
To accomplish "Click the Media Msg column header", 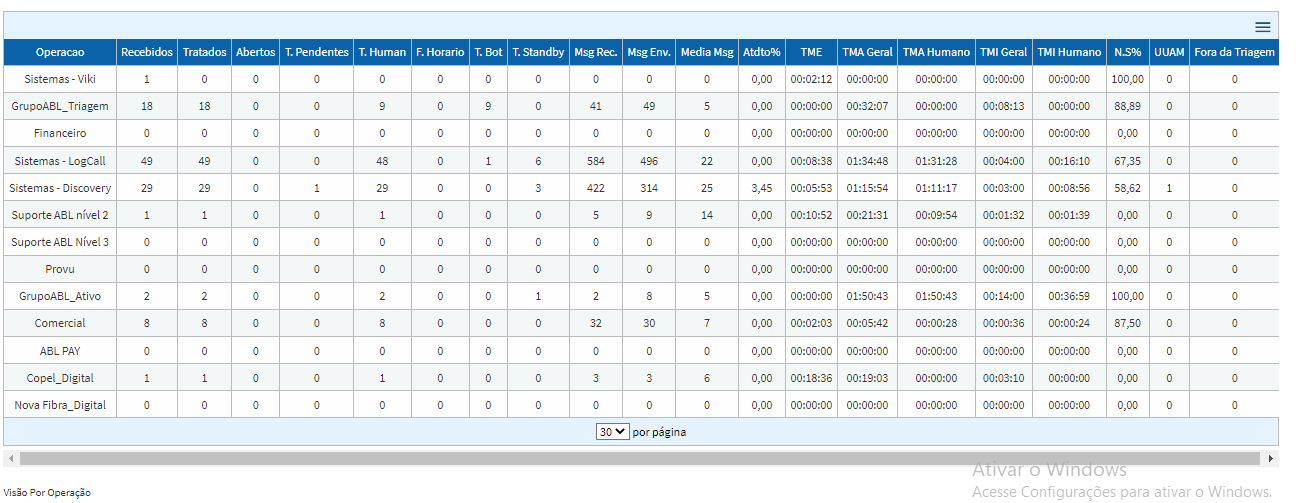I will point(707,52).
